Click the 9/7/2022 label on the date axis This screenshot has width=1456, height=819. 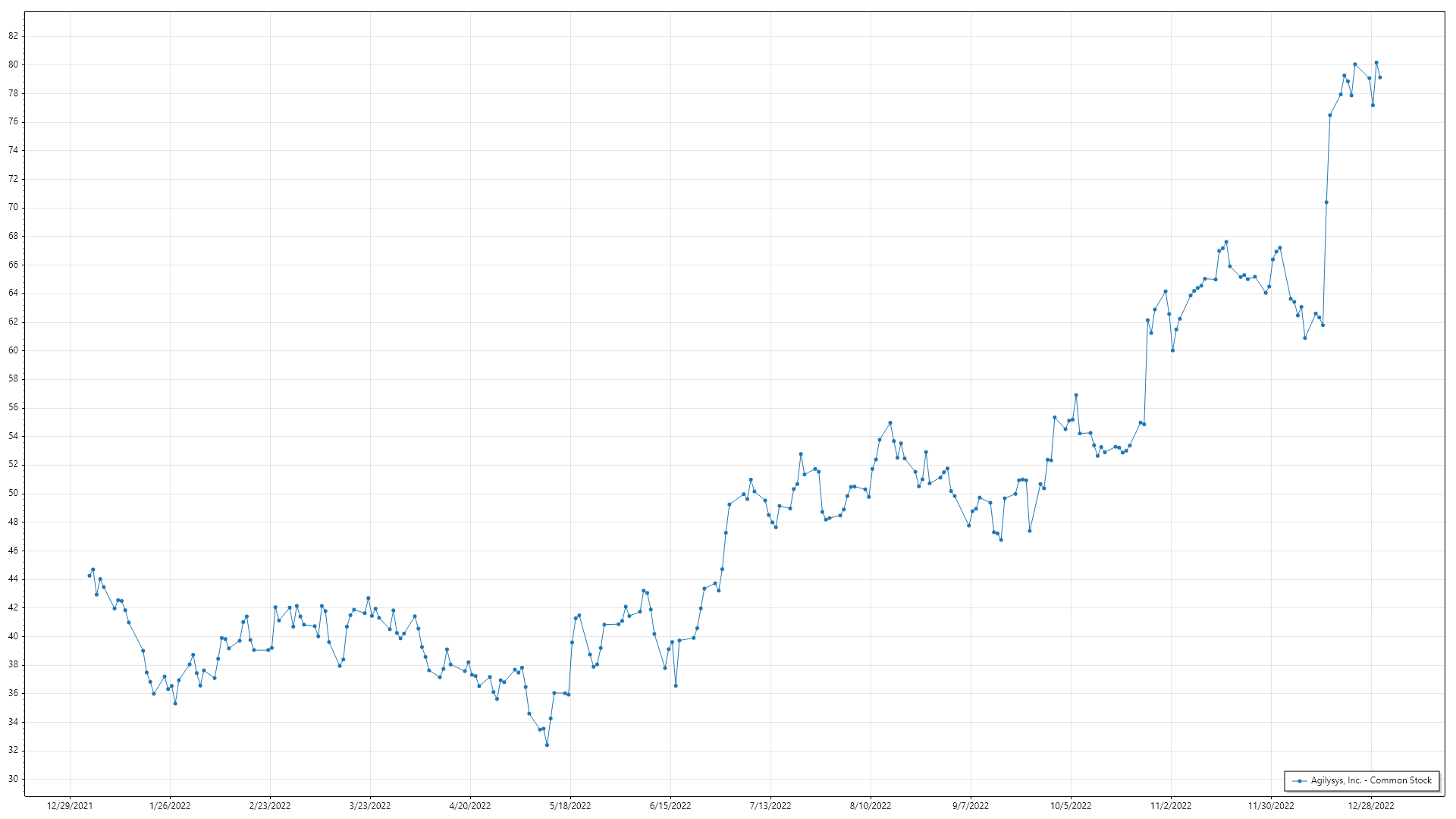pos(971,806)
